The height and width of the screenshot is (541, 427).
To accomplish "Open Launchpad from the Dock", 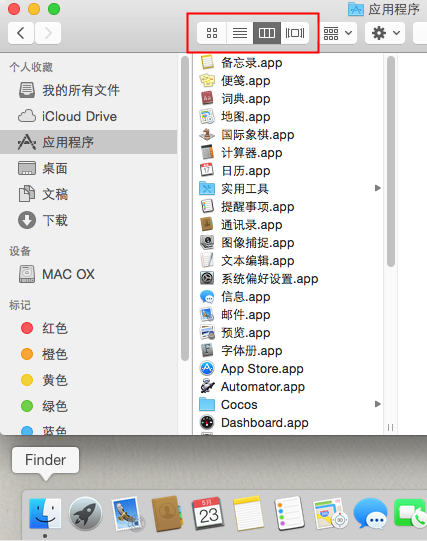I will click(86, 514).
